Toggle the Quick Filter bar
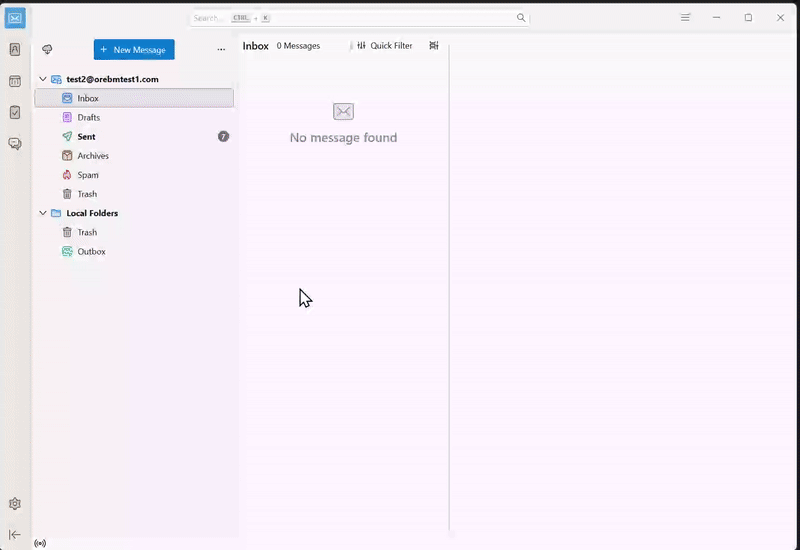The width and height of the screenshot is (800, 550). [385, 45]
